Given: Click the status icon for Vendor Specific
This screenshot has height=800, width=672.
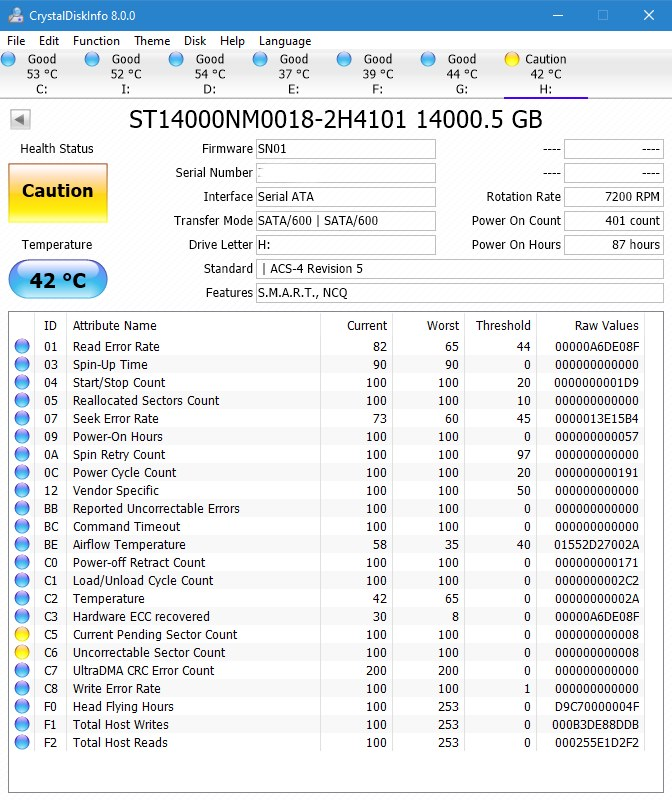Looking at the screenshot, I should click(22, 490).
